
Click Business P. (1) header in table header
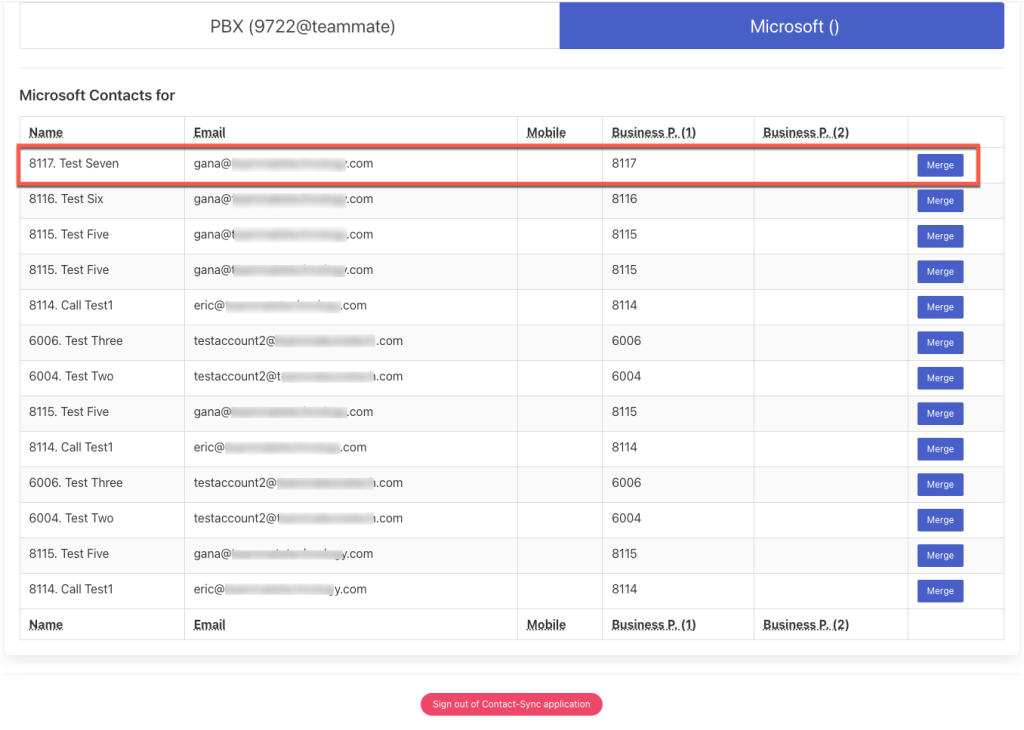(x=654, y=132)
